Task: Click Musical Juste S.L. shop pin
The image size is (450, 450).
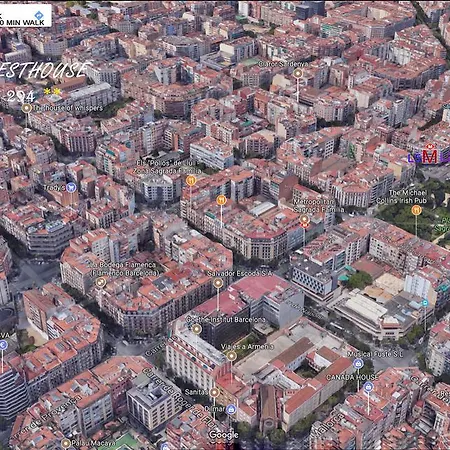Action: [x=358, y=363]
